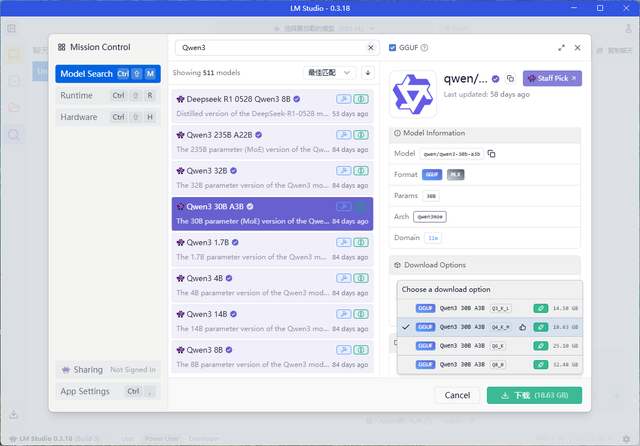Open the model loader dropdown at top
640x446 pixels.
coord(324,29)
